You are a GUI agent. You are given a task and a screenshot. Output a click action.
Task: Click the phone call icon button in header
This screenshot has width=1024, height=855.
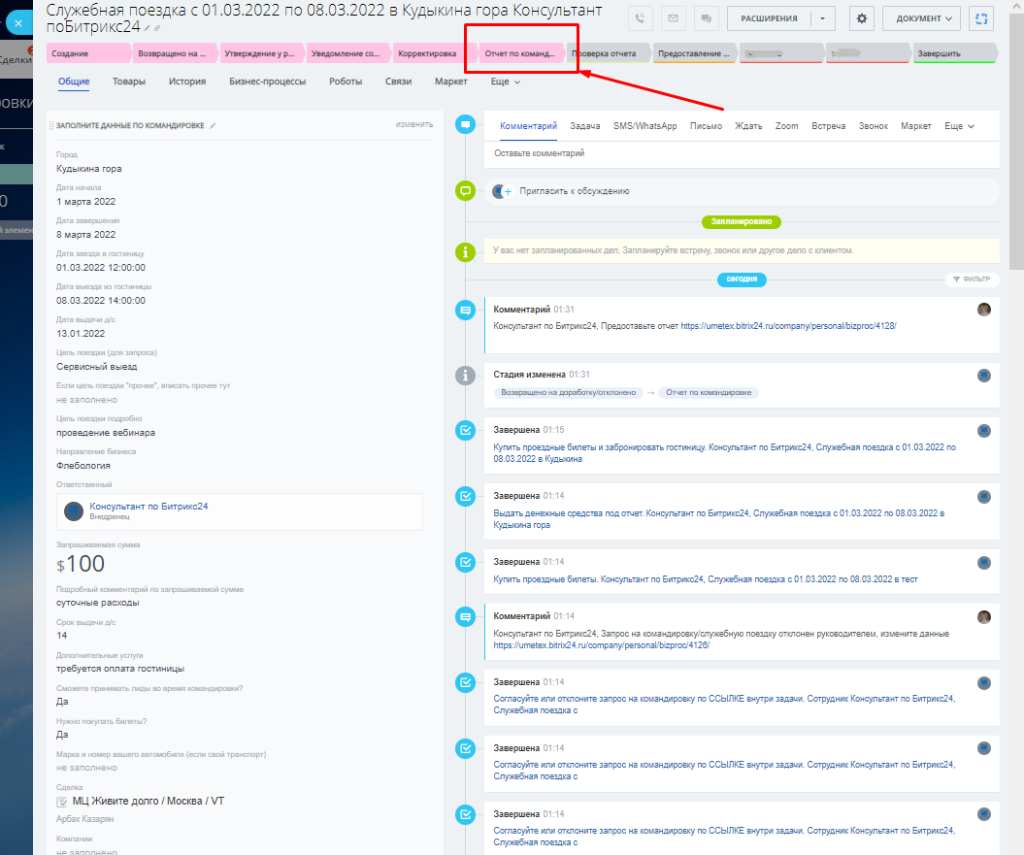point(640,18)
